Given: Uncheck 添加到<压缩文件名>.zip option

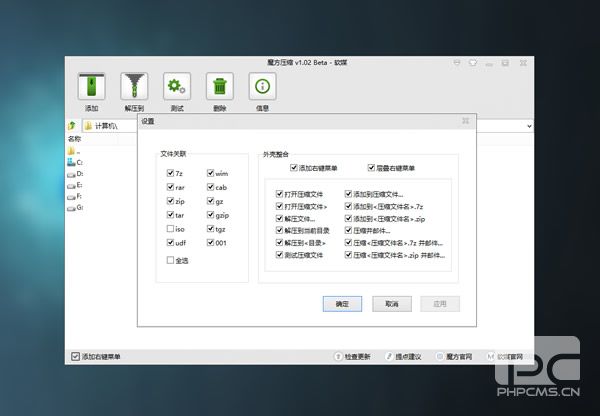Looking at the screenshot, I should pyautogui.click(x=349, y=219).
